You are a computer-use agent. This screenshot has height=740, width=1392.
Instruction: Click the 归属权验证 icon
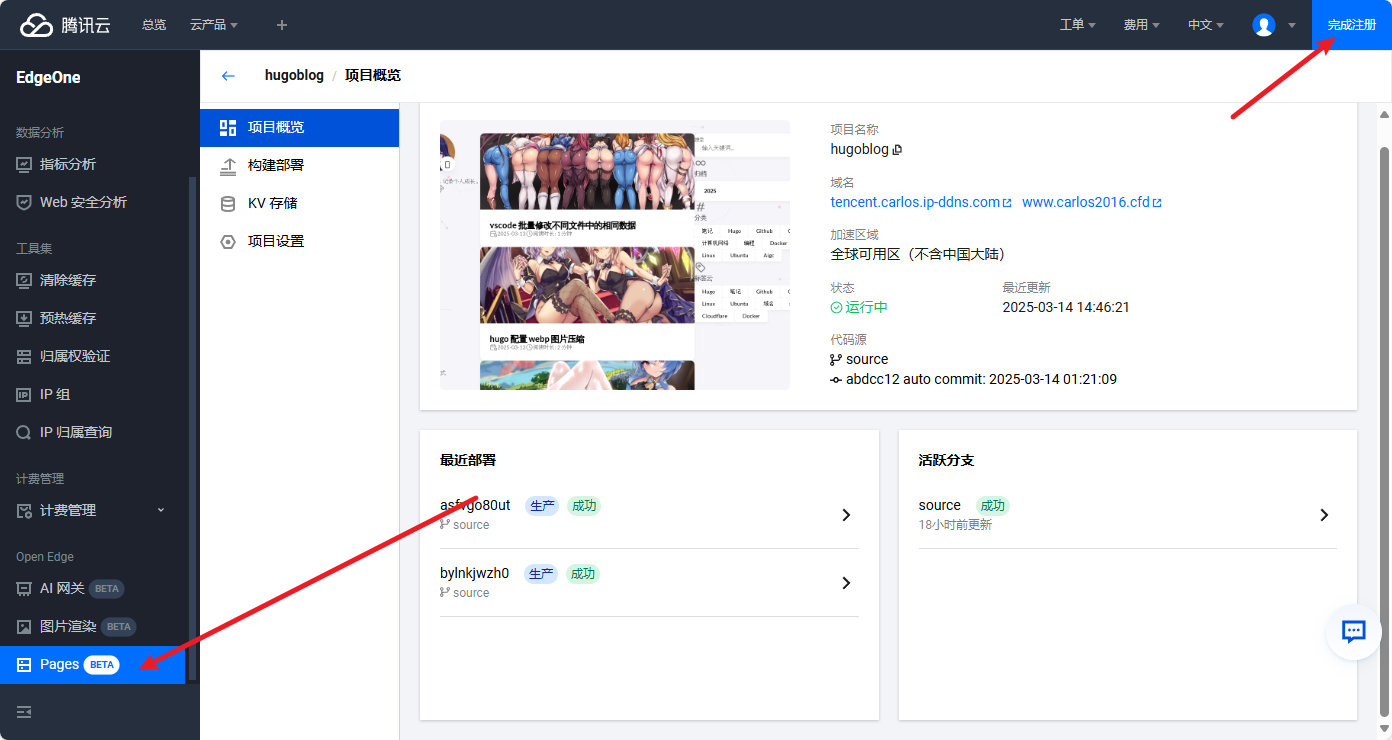24,356
